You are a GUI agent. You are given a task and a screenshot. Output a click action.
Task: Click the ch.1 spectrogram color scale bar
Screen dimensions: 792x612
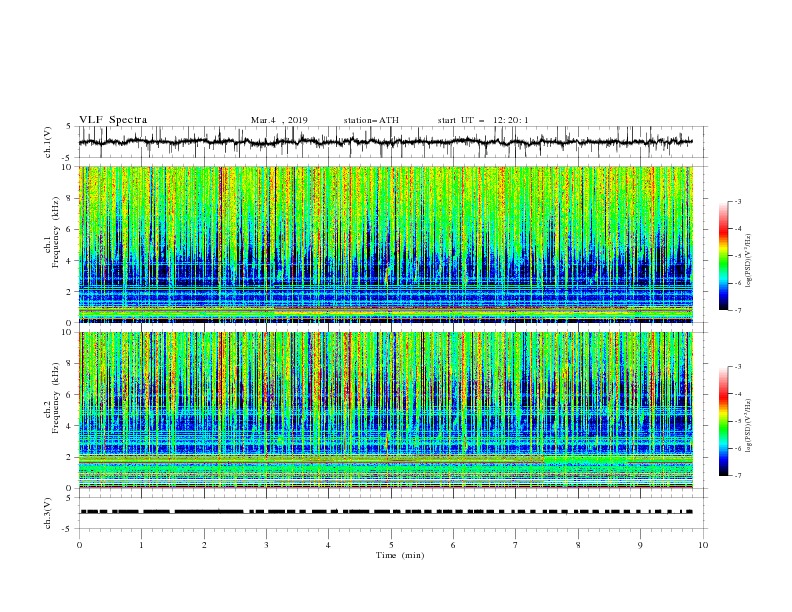coord(723,256)
